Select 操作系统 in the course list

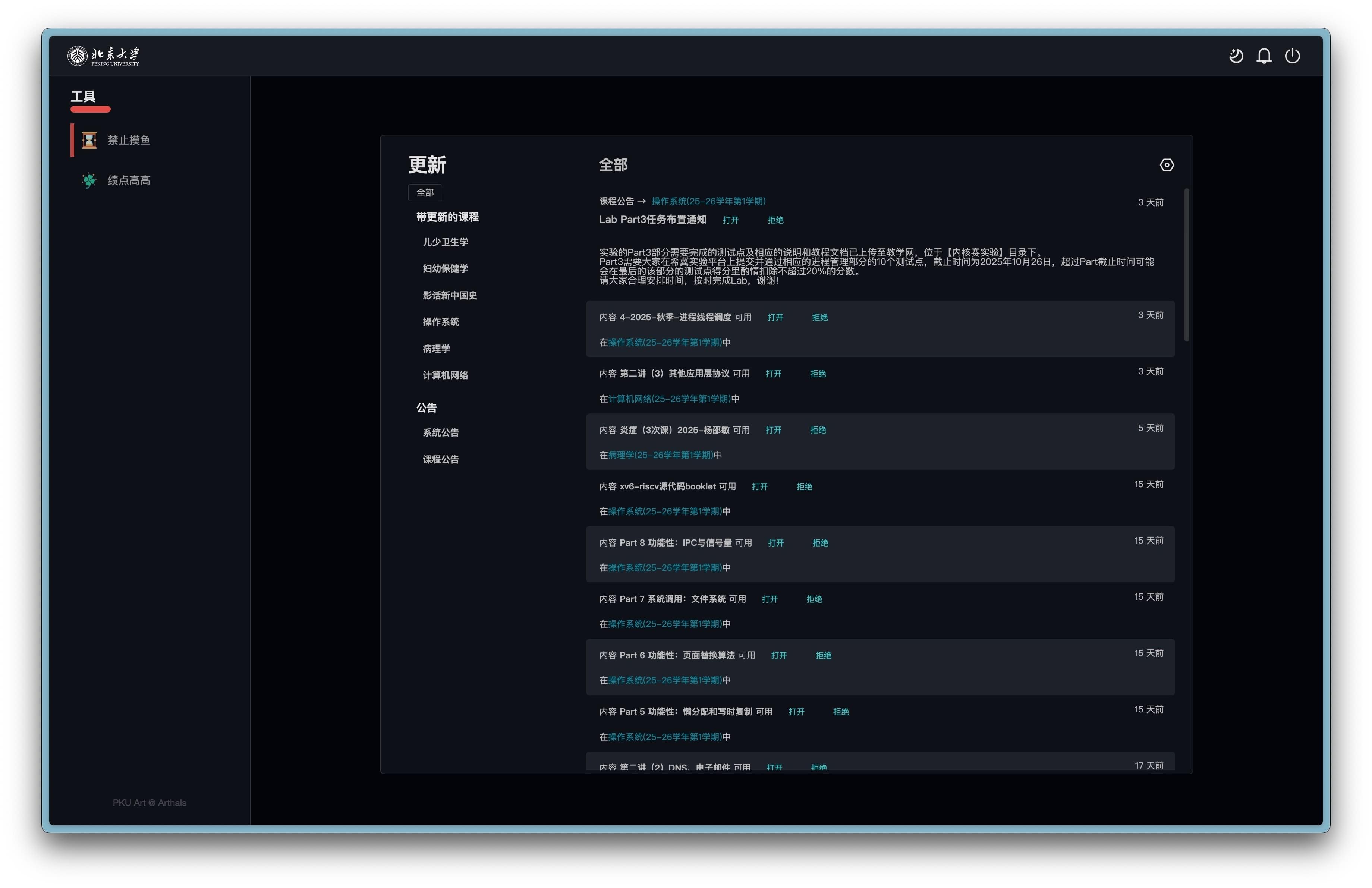(x=440, y=322)
